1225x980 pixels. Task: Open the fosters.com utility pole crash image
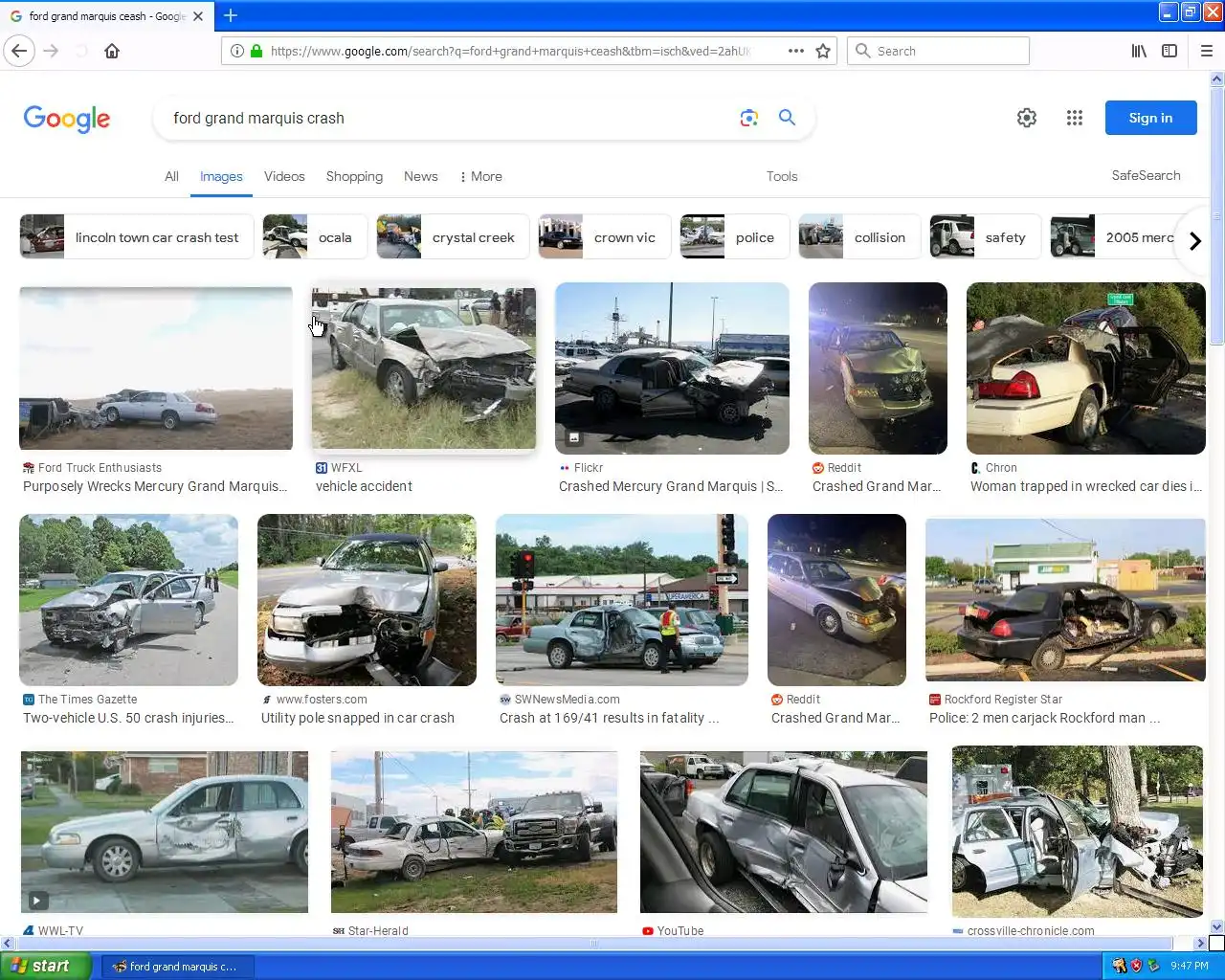pyautogui.click(x=367, y=600)
